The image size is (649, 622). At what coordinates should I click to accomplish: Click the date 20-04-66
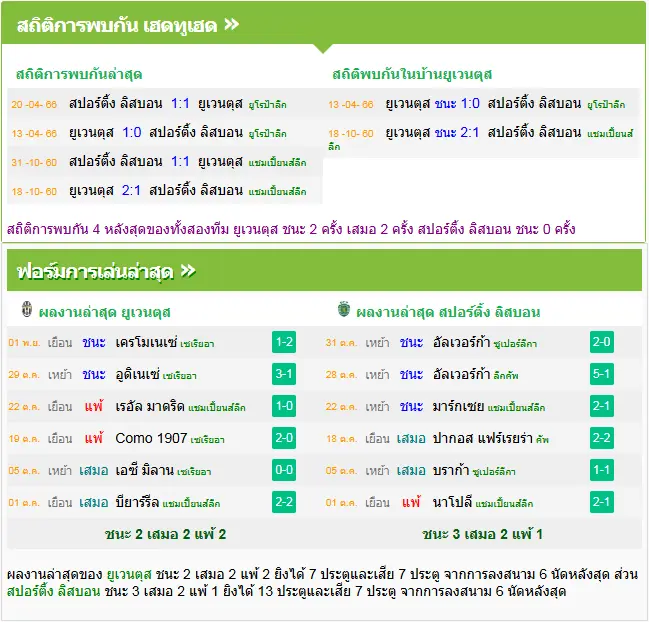pyautogui.click(x=34, y=104)
